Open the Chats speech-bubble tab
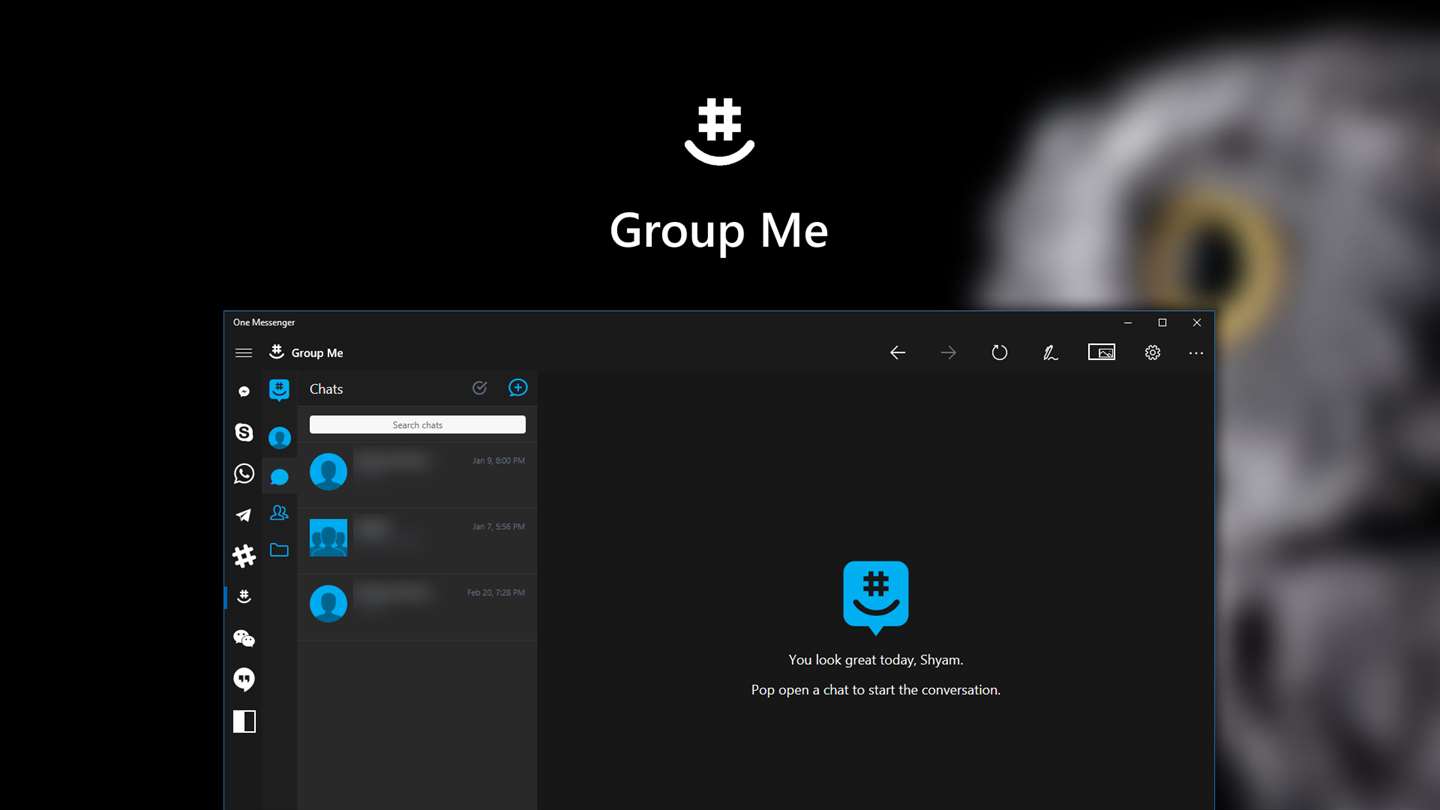 [279, 477]
